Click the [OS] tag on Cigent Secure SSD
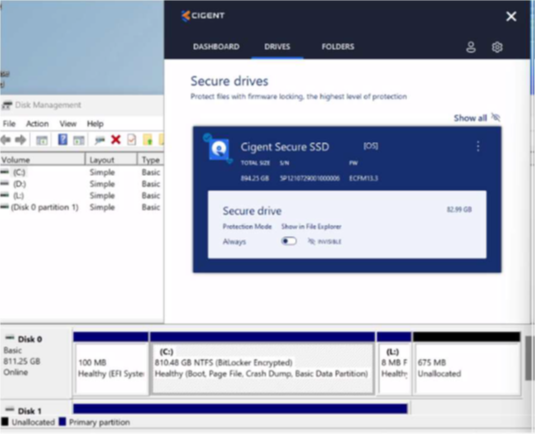The width and height of the screenshot is (535, 434). 371,146
